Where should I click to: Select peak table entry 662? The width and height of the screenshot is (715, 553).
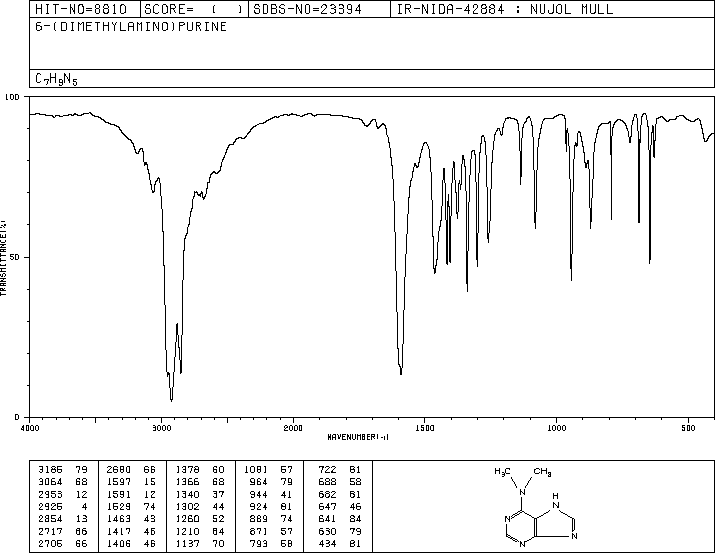[340, 494]
